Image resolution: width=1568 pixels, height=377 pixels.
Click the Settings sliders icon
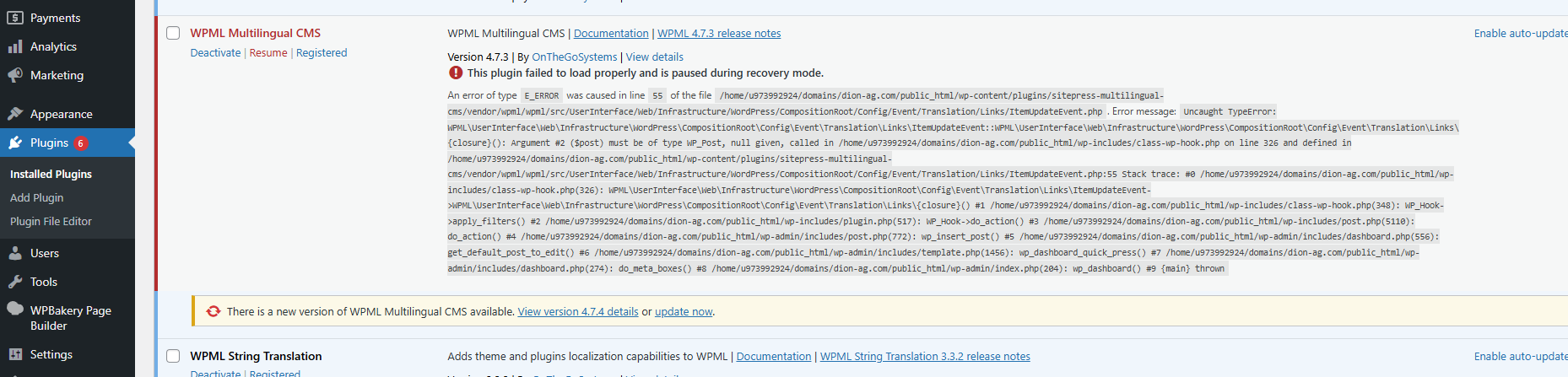[15, 354]
